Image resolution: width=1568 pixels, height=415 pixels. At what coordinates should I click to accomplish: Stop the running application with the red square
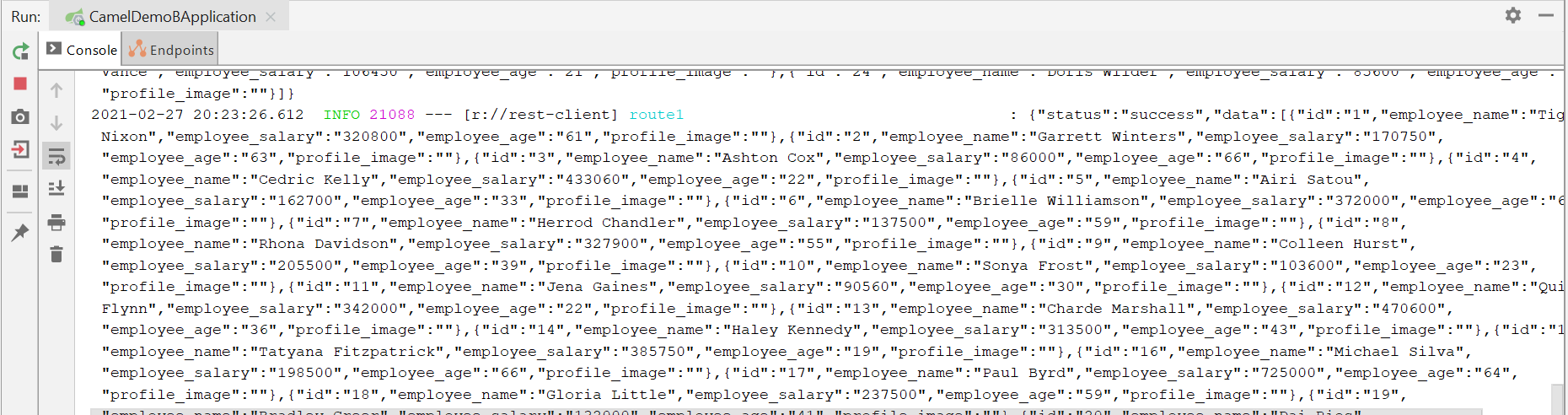coord(20,84)
